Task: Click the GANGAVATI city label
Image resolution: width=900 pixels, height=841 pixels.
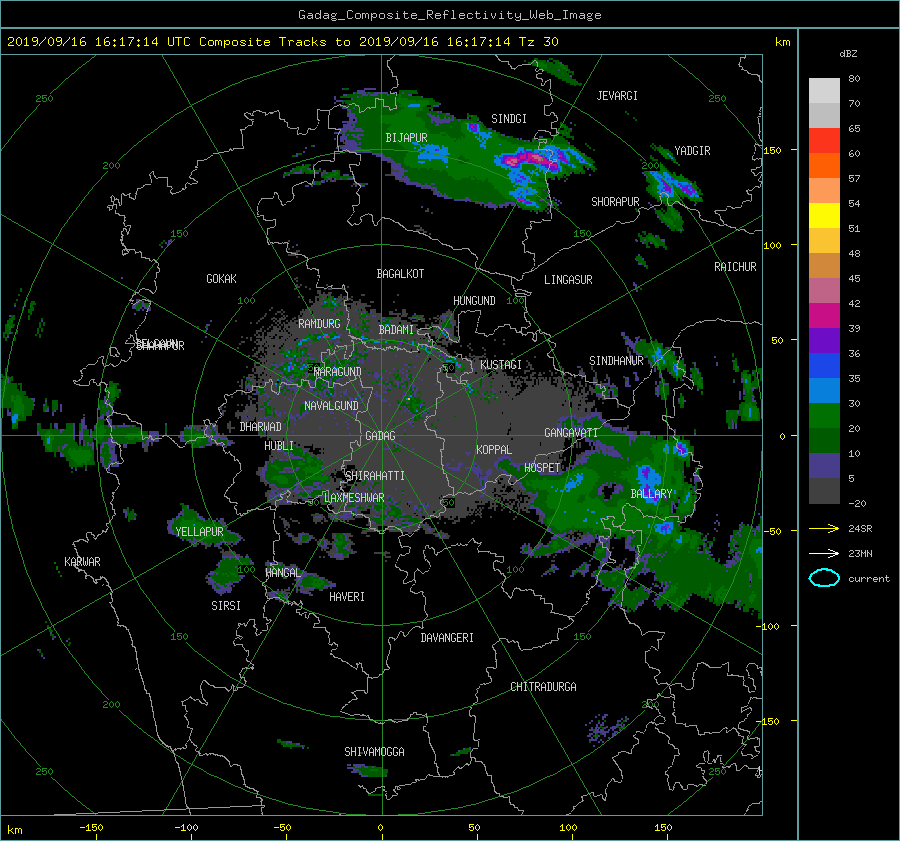Action: coord(571,433)
